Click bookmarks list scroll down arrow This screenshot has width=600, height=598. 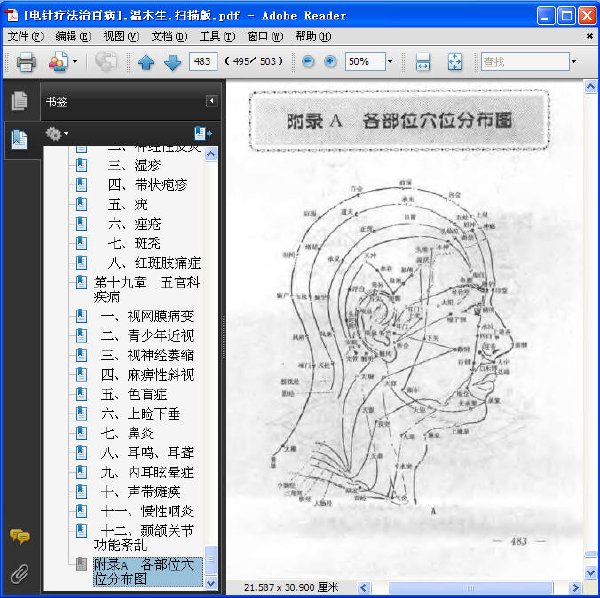(211, 583)
